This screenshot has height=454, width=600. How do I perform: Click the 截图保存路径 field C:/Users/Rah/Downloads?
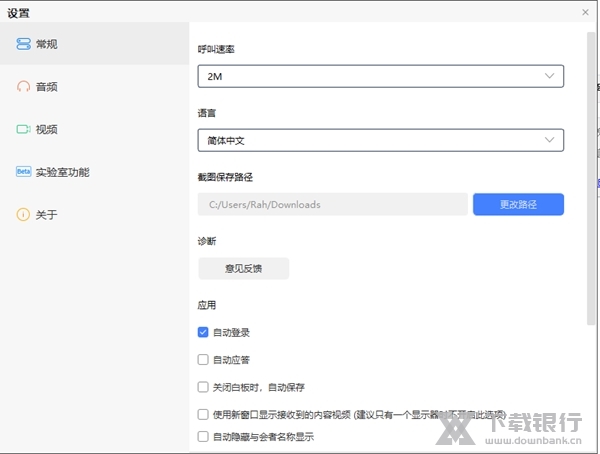coord(333,204)
